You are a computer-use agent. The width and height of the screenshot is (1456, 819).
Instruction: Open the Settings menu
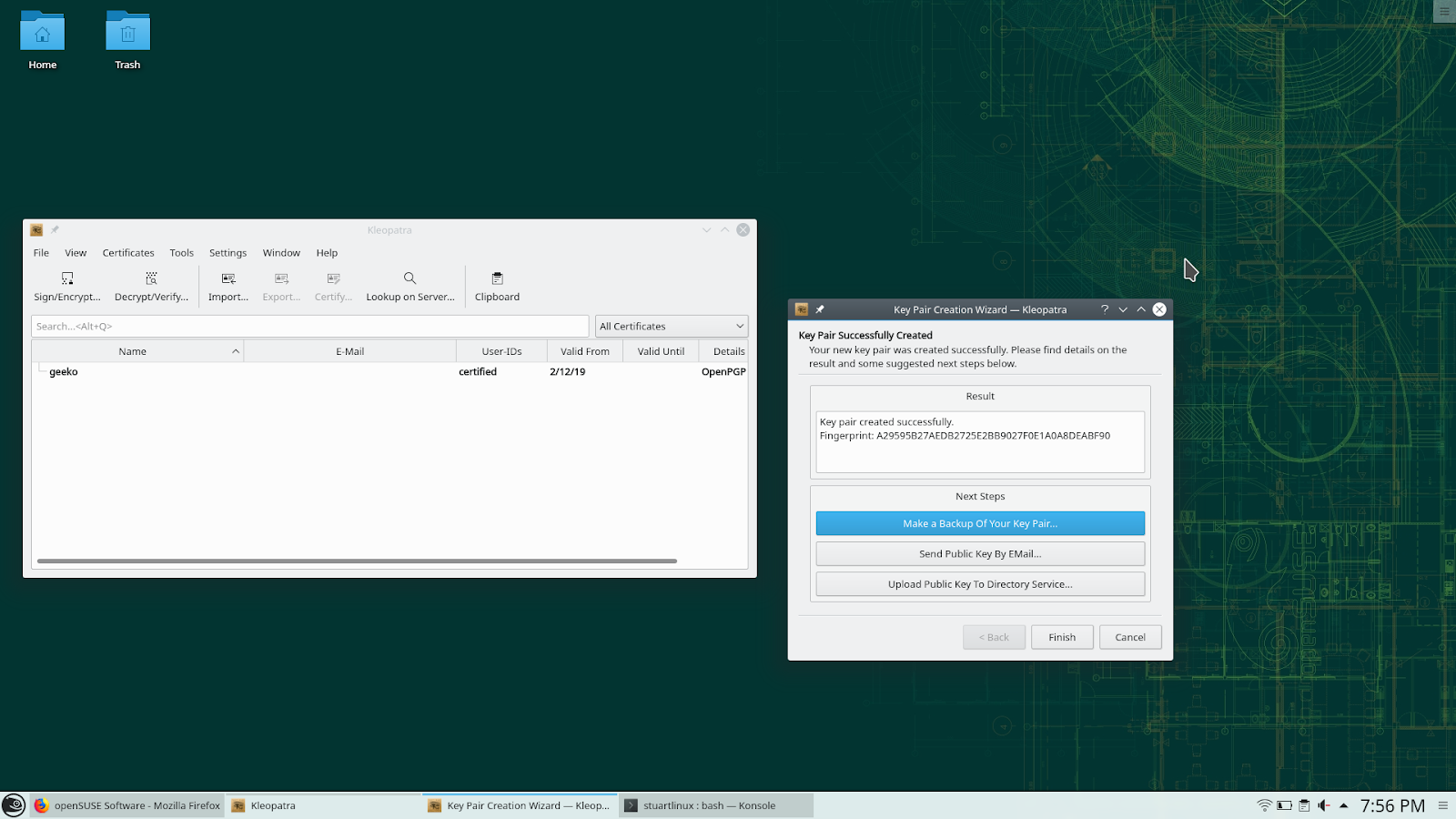tap(227, 253)
